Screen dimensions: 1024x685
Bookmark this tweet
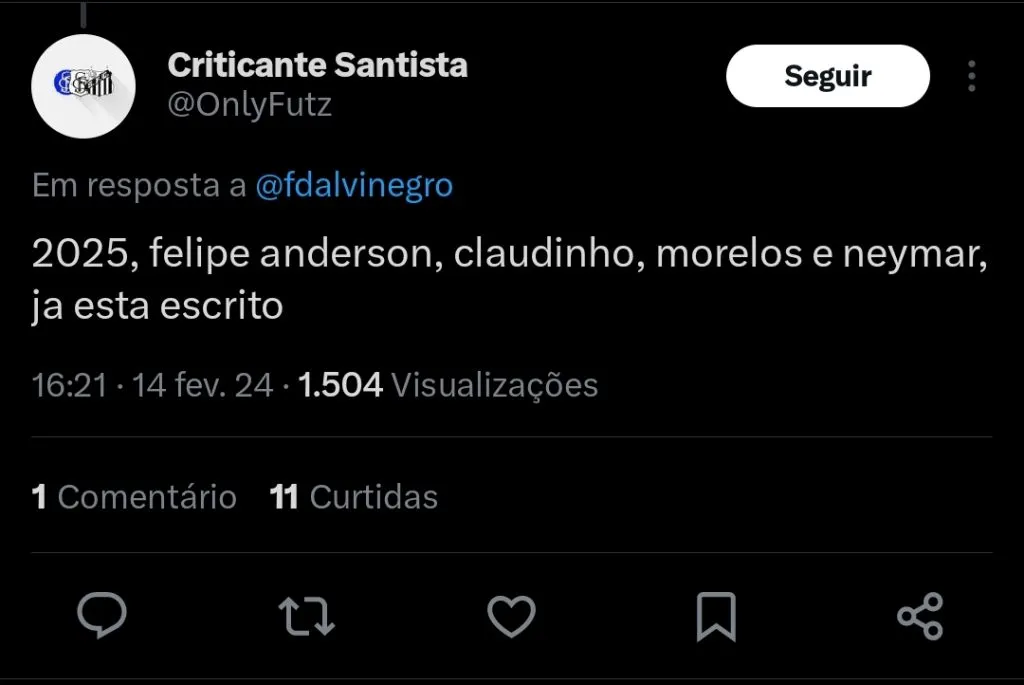pyautogui.click(x=716, y=616)
